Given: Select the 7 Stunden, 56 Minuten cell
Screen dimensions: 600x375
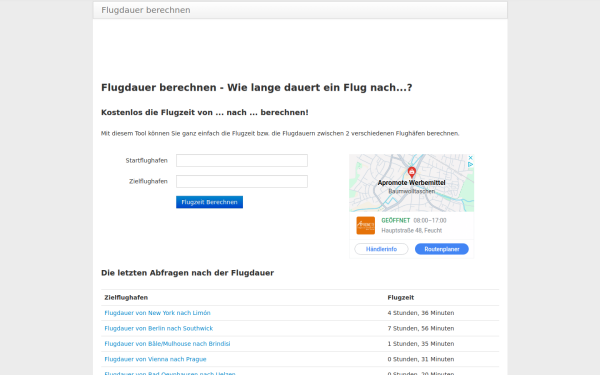Looking at the screenshot, I should (421, 328).
